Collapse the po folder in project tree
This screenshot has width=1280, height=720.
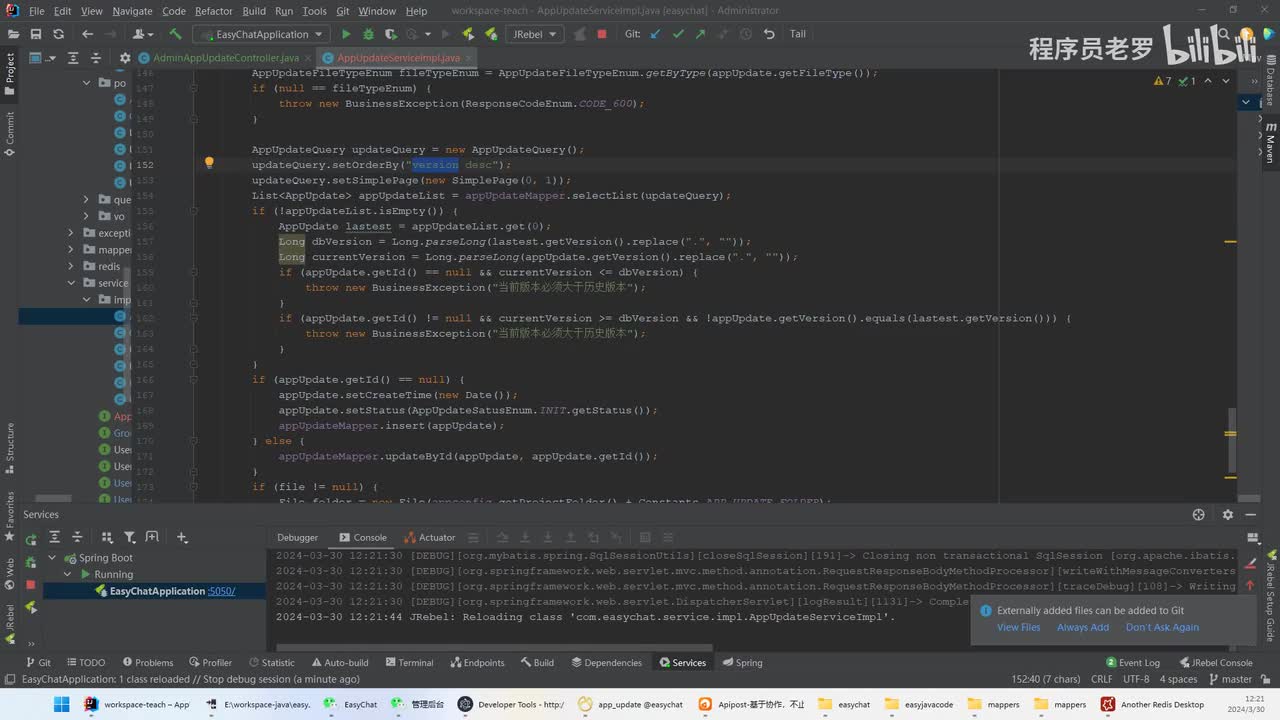(87, 83)
